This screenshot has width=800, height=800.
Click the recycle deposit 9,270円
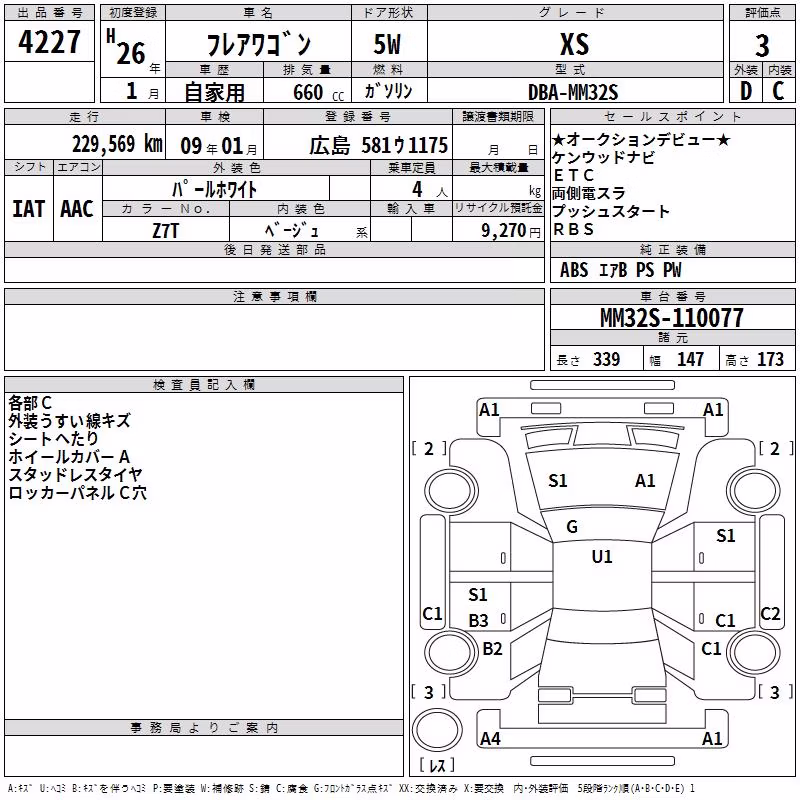point(511,231)
